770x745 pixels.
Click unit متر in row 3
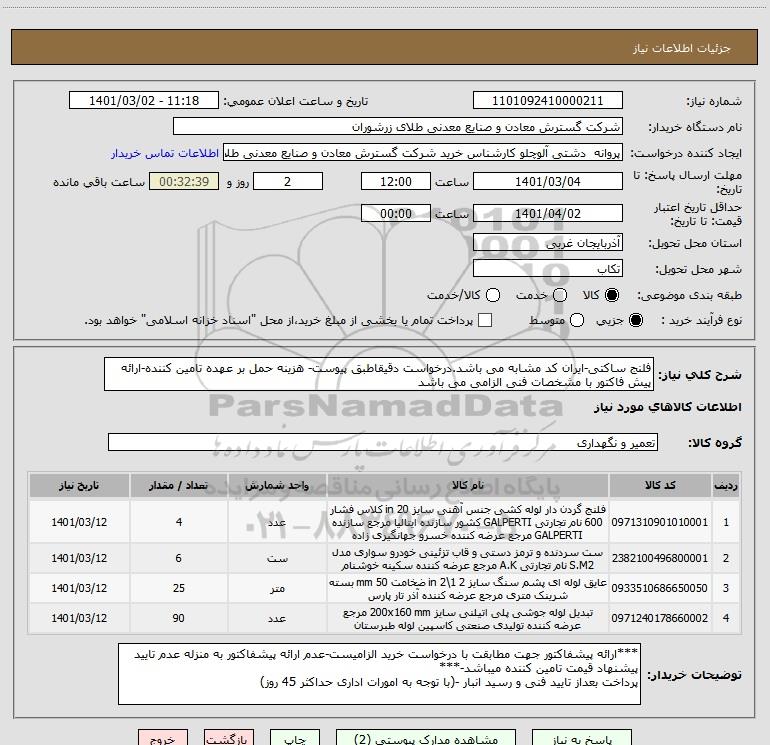[x=277, y=589]
